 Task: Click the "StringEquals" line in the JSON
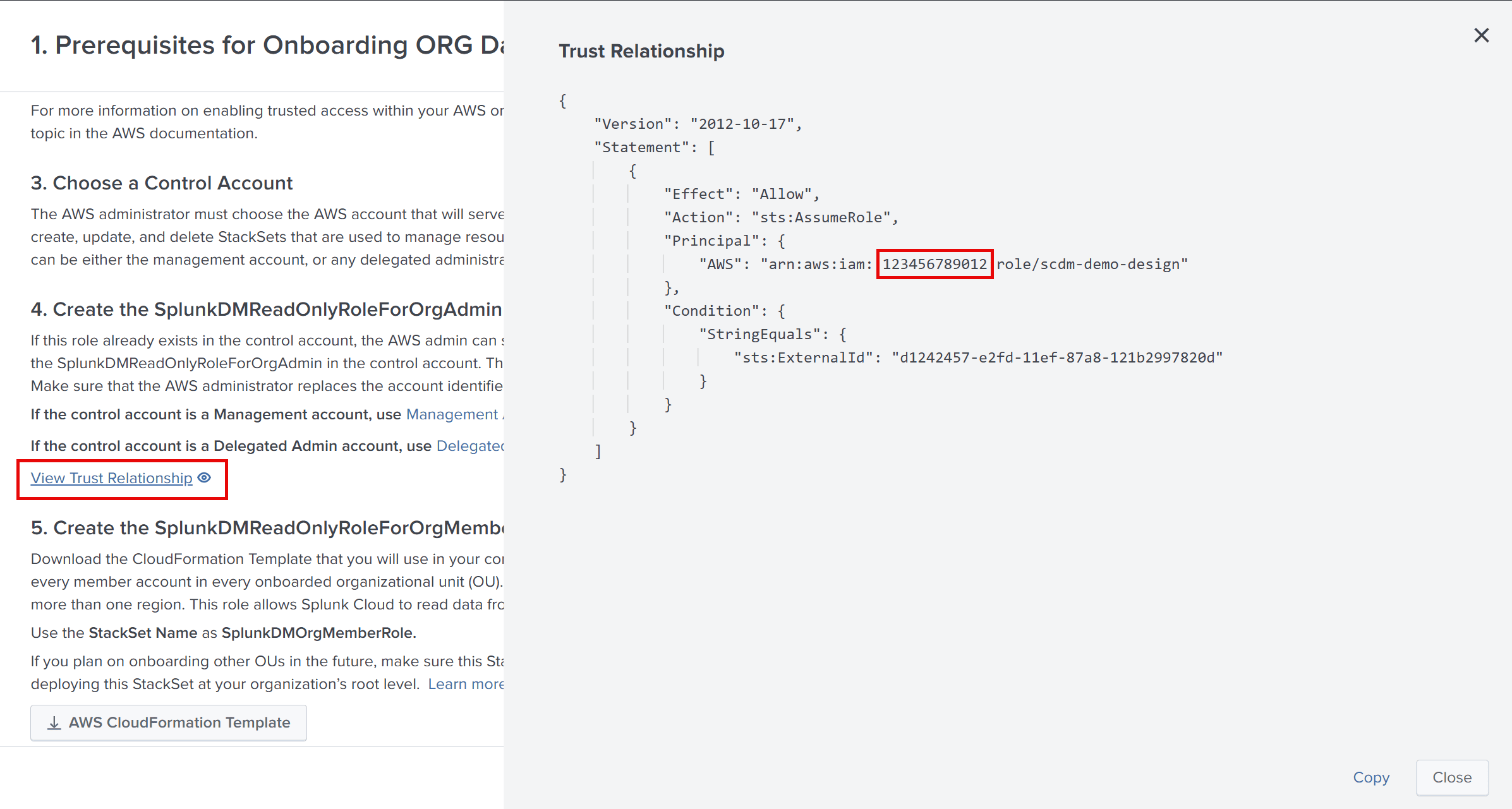tap(773, 334)
